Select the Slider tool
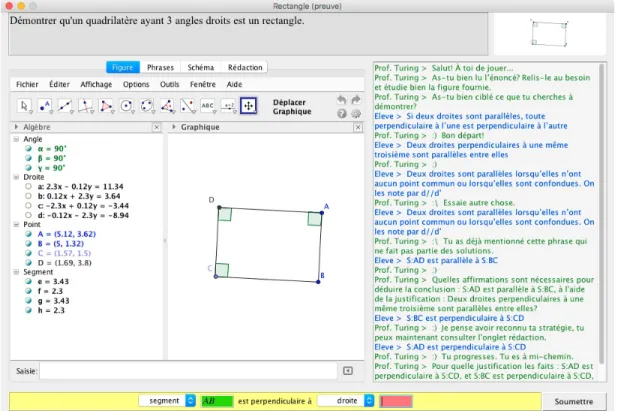Screen dimensions: 618x411 229,106
